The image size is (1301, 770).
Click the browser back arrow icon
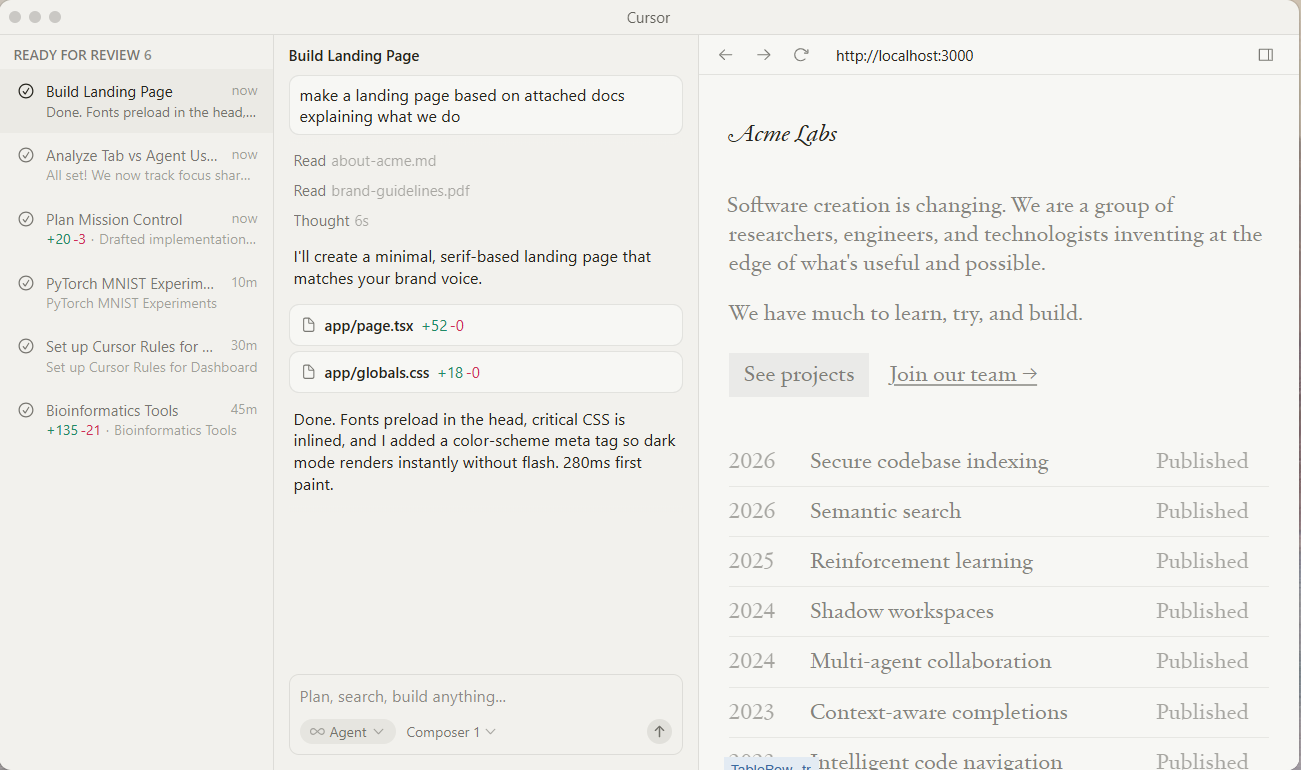click(x=725, y=55)
